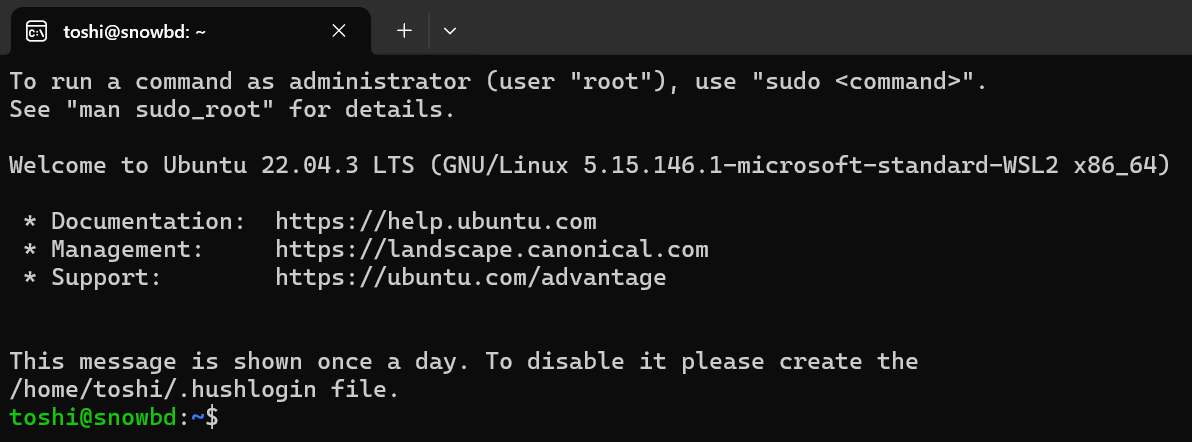Click the 5.15.146.1-microsoft-standard-WSL2 kernel string
Image resolution: width=1192 pixels, height=442 pixels.
[821, 166]
